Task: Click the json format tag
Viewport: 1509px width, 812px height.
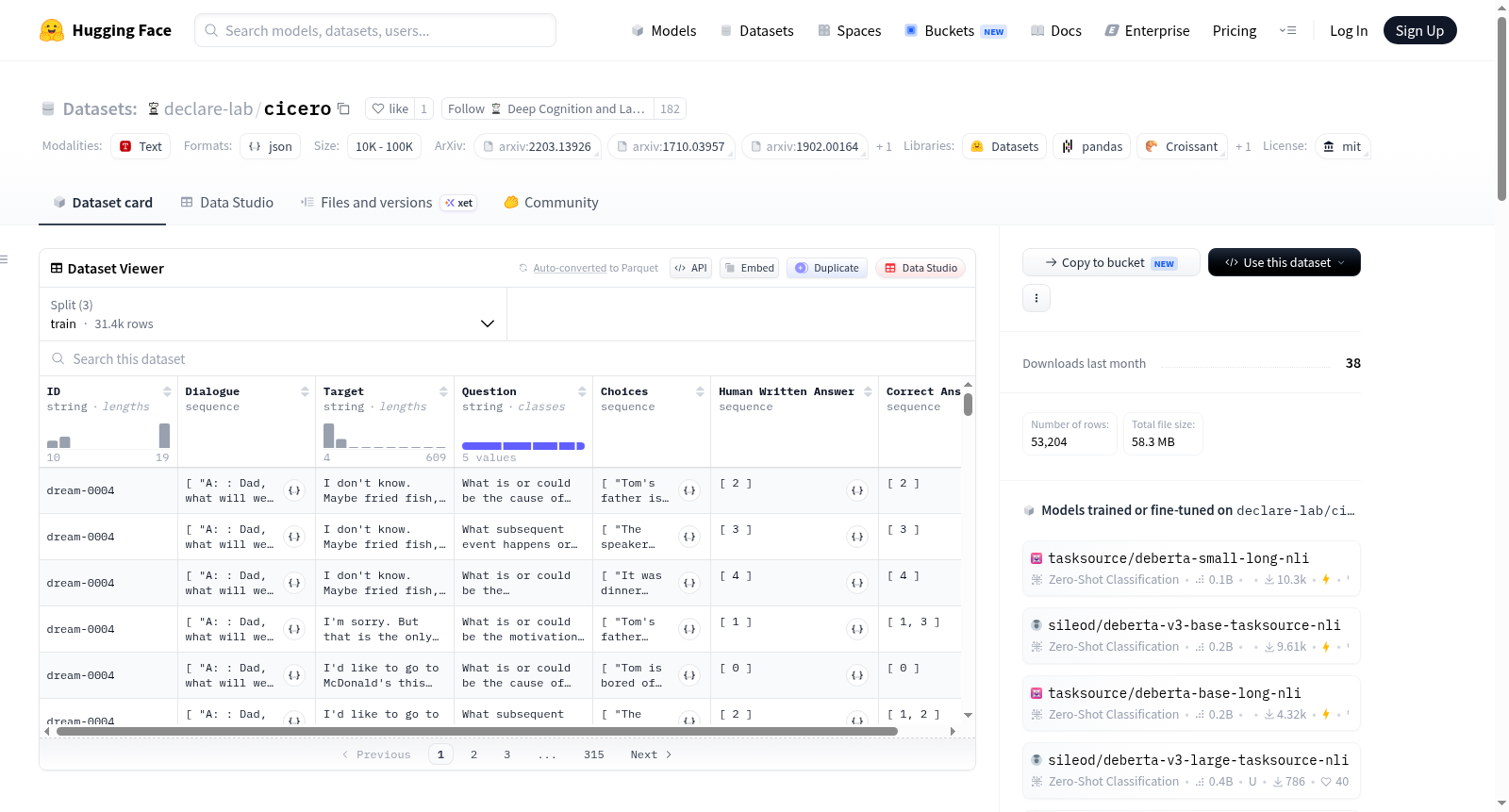Action: pos(271,146)
